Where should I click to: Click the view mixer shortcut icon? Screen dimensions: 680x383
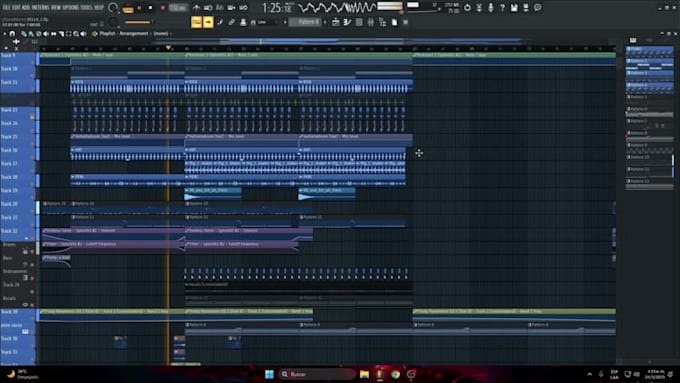(371, 22)
